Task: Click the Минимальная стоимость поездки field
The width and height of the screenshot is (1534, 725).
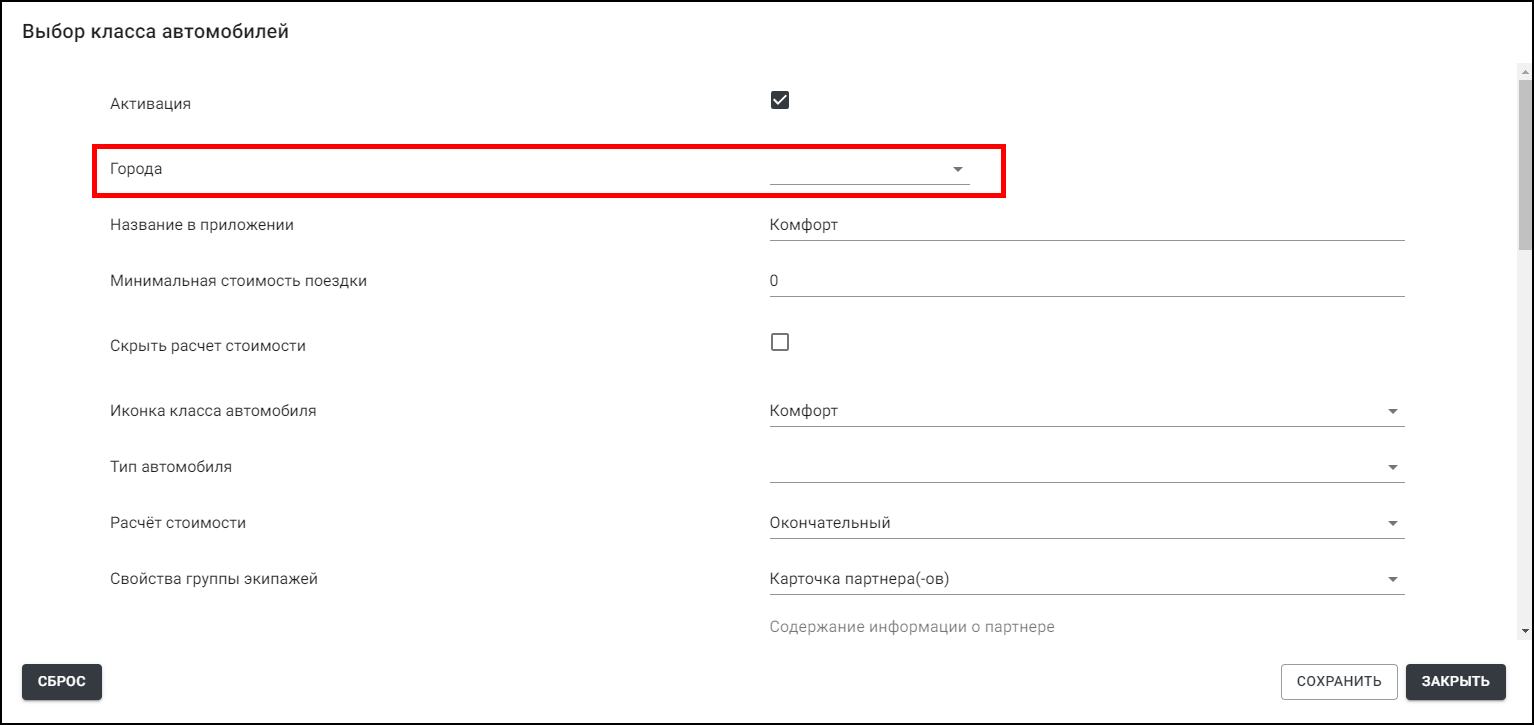Action: (x=1086, y=282)
